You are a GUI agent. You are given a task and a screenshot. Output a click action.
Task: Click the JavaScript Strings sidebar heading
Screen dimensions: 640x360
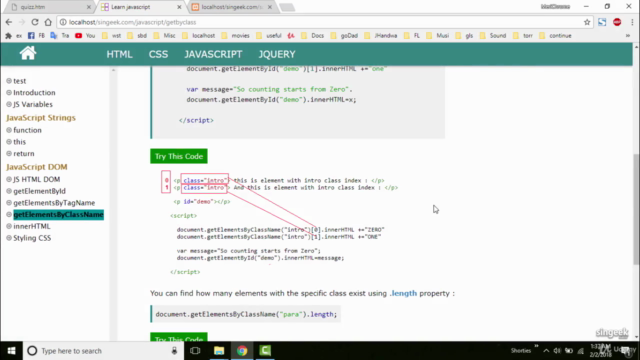(41, 118)
